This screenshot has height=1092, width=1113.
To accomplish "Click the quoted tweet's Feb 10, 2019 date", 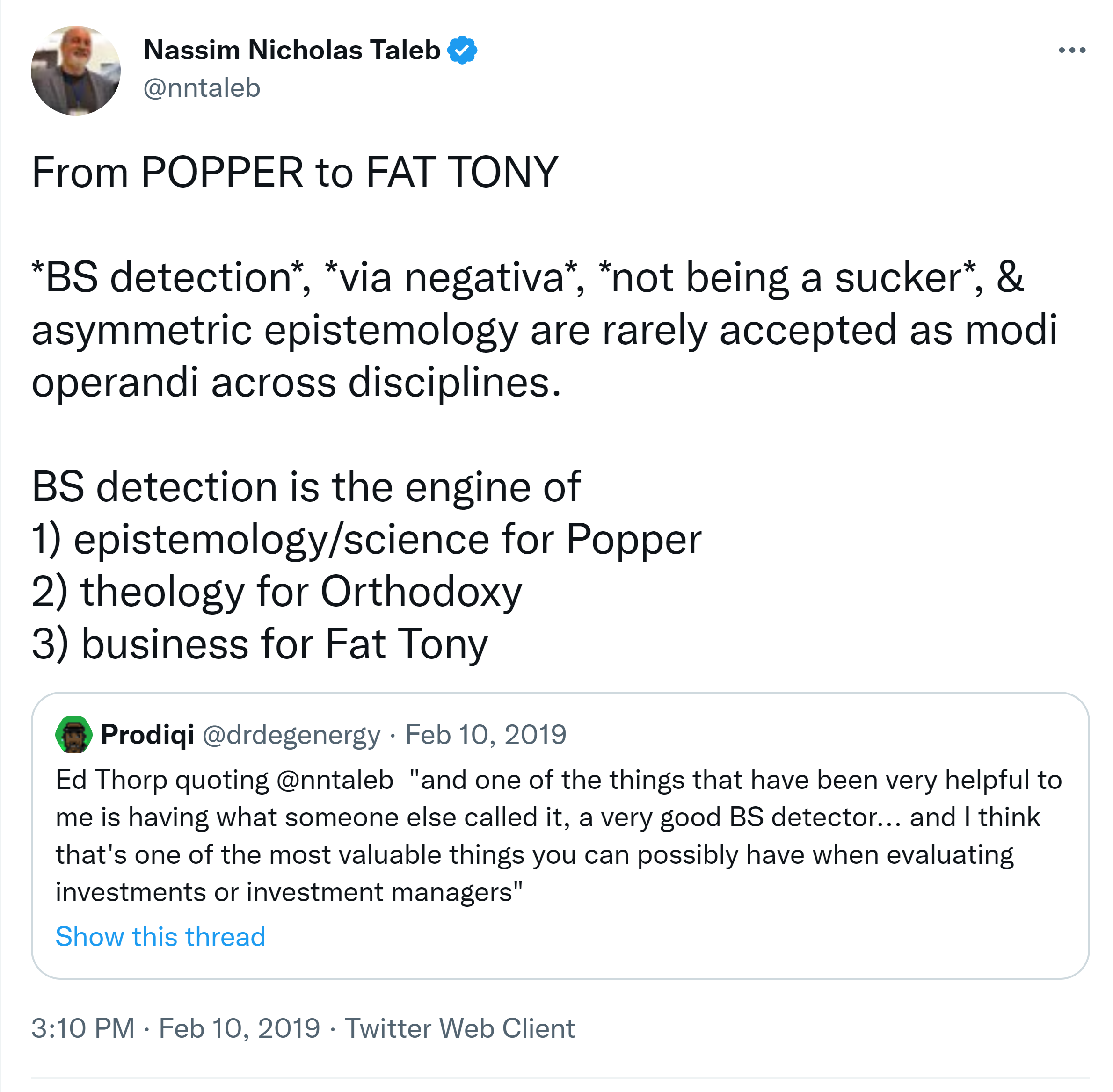I will [x=485, y=735].
